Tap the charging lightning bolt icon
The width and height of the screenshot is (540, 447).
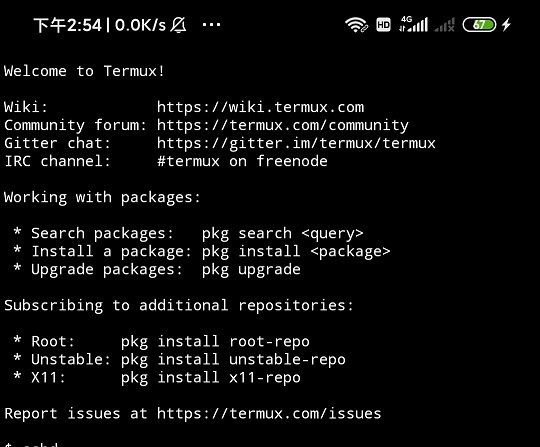pyautogui.click(x=506, y=25)
